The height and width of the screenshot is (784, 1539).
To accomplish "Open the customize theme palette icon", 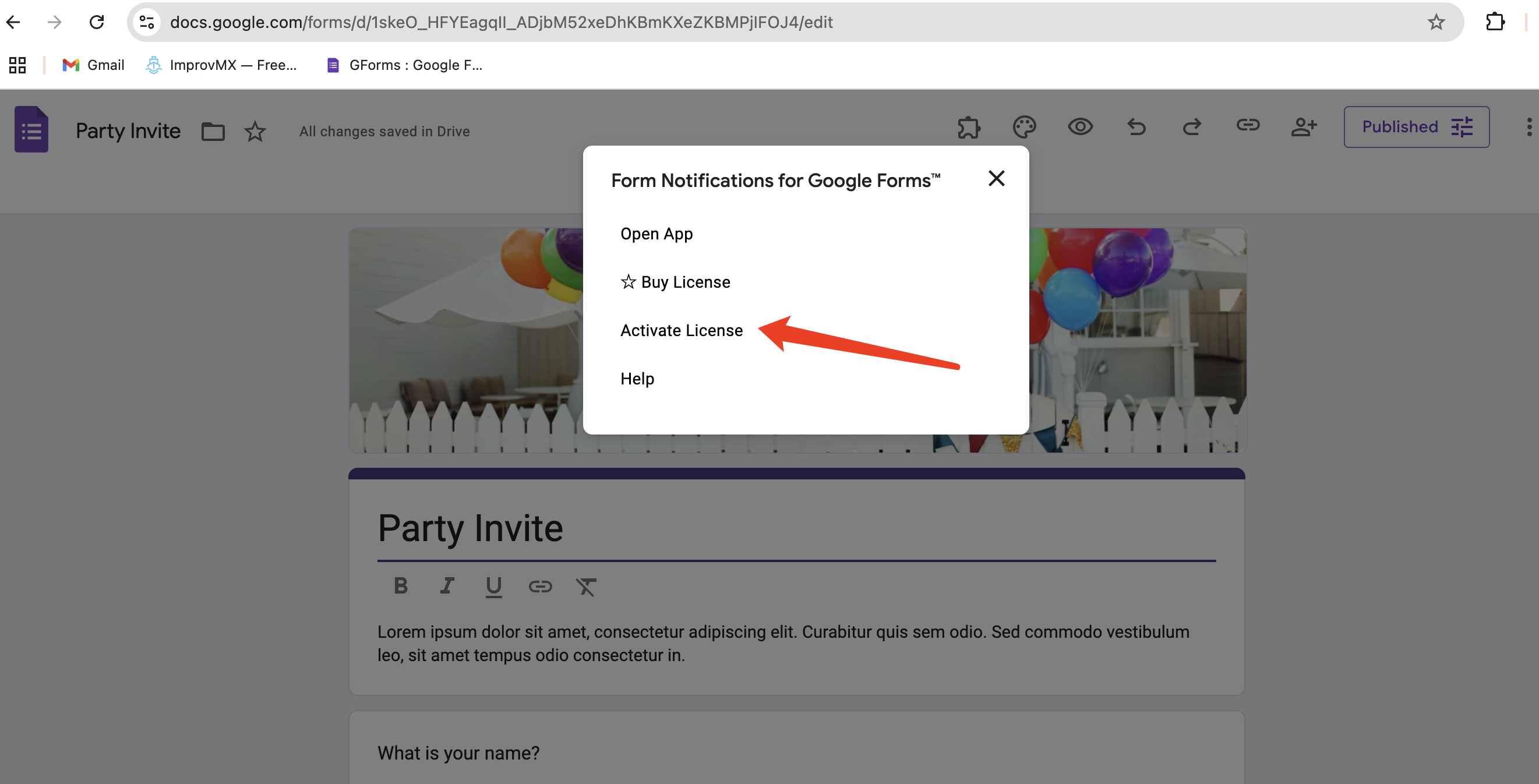I will [x=1024, y=128].
